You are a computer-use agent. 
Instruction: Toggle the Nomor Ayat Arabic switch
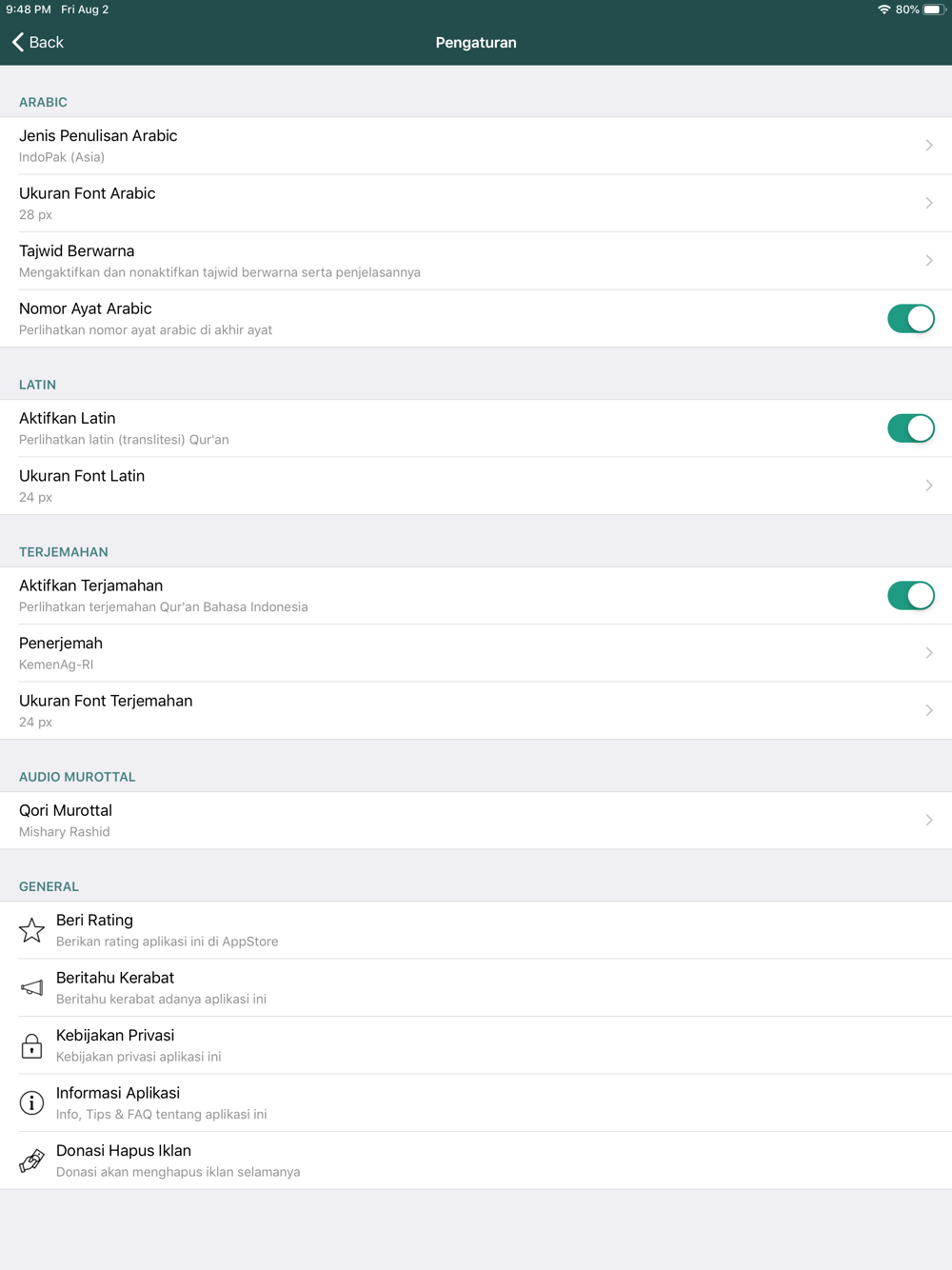[x=910, y=318]
